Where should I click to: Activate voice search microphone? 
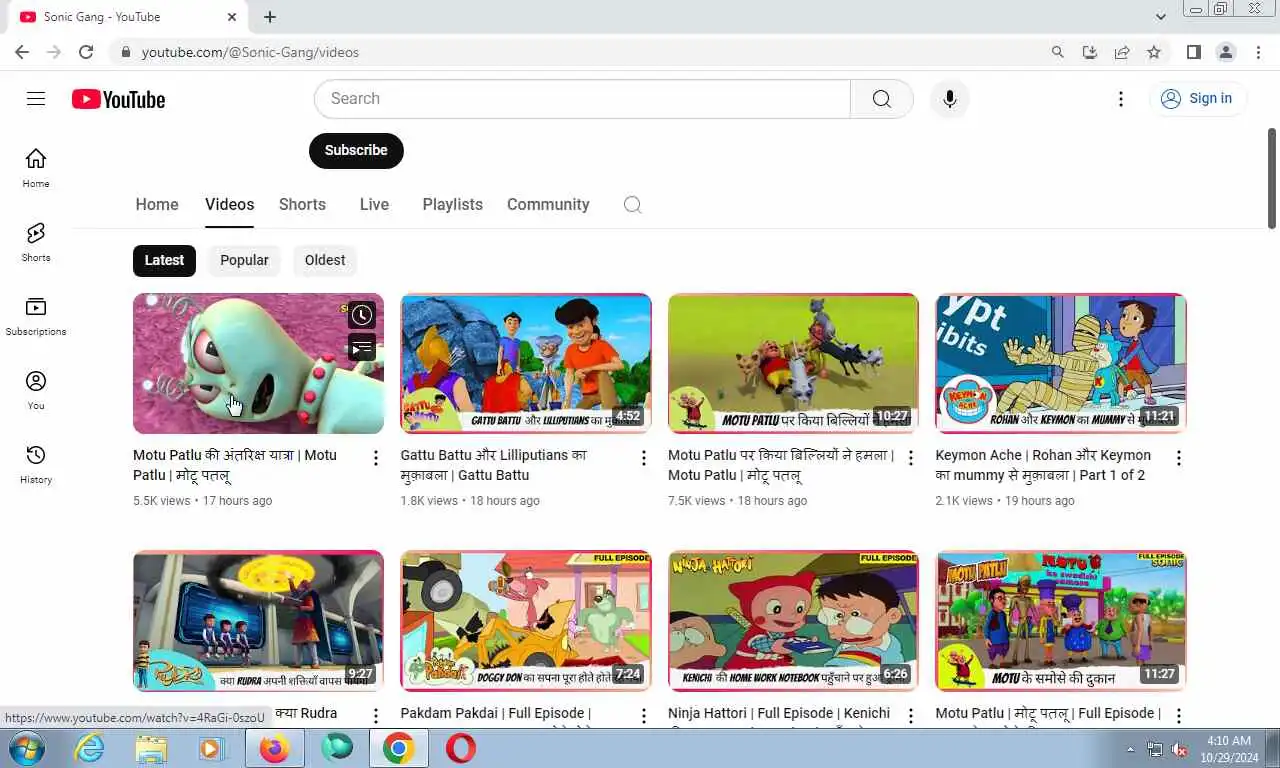[949, 99]
